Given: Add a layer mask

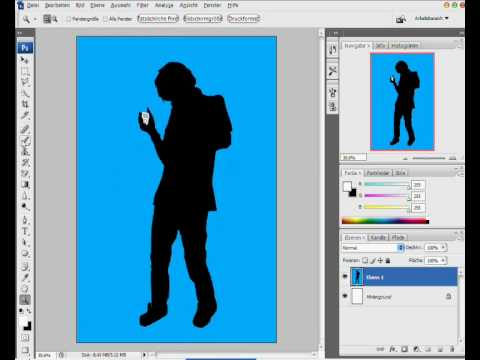Looking at the screenshot, I should click(405, 349).
